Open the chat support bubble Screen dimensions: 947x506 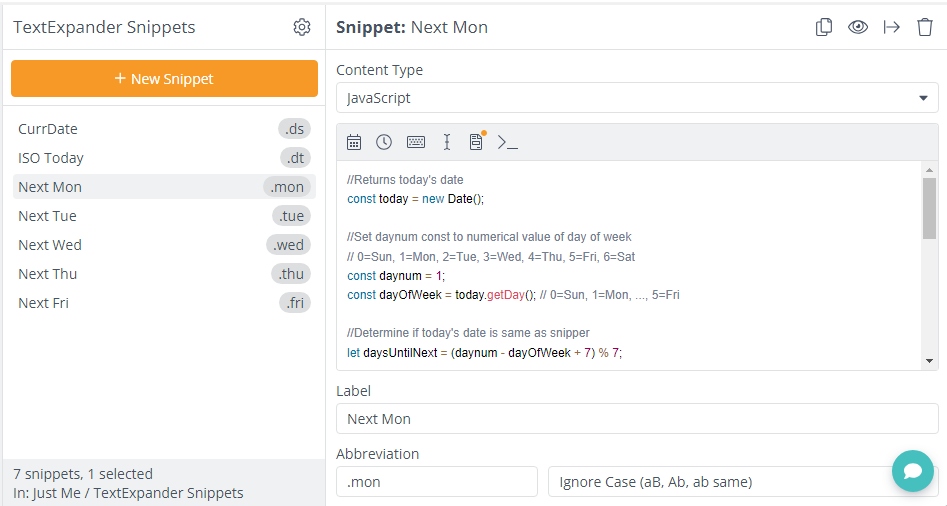912,470
